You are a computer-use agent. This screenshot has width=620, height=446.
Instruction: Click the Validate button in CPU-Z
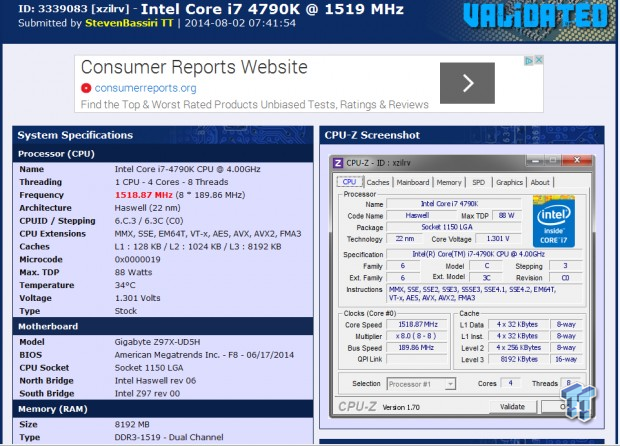tap(512, 406)
